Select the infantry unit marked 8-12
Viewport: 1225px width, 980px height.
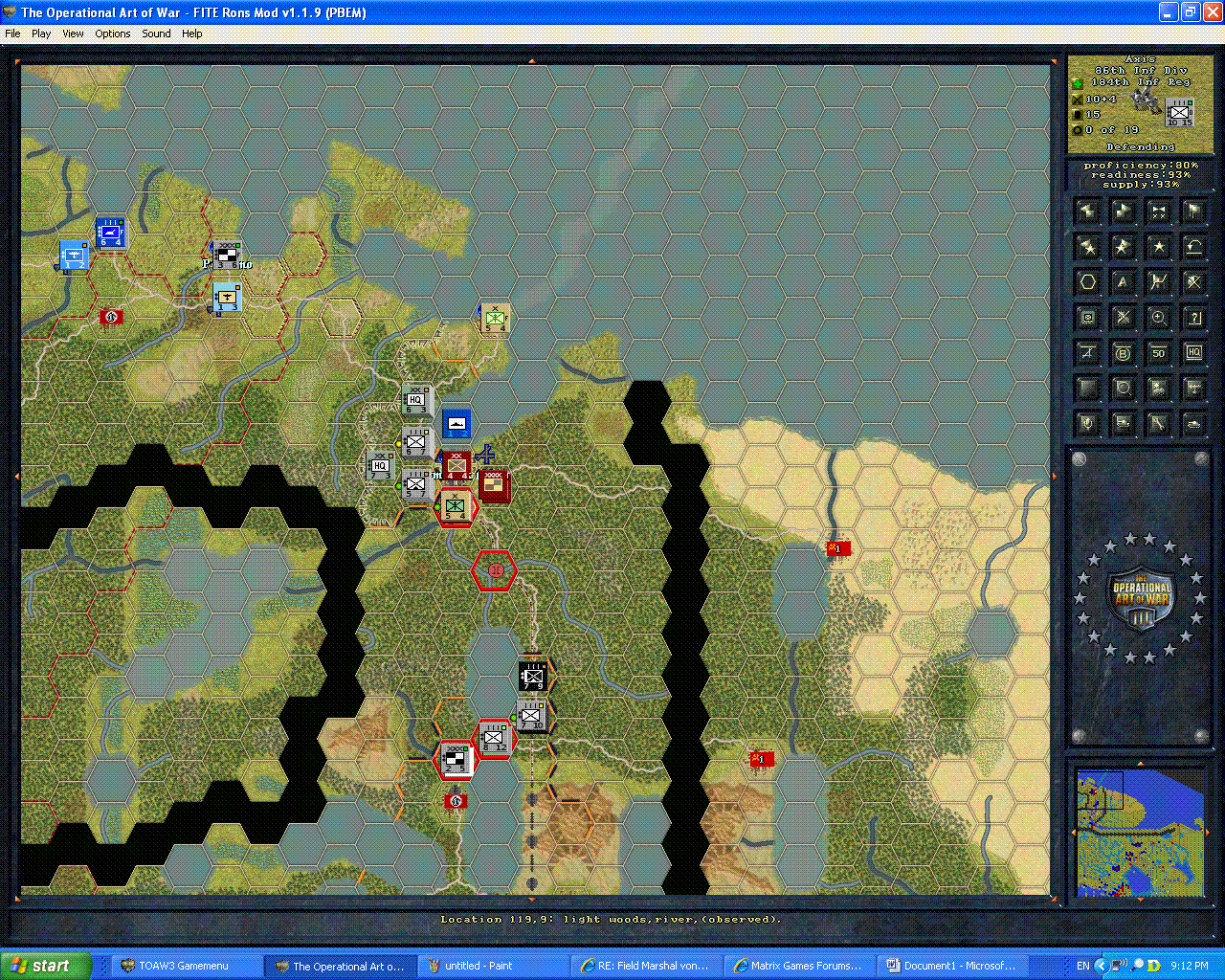[x=494, y=738]
